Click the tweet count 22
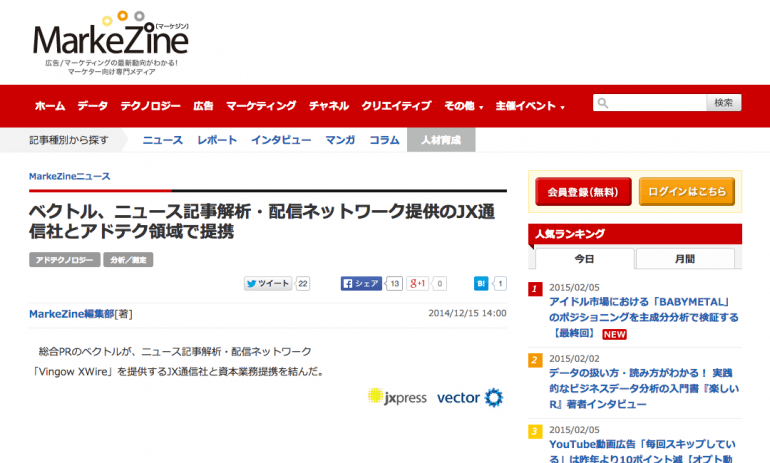Screen dimensions: 770x463 (303, 283)
